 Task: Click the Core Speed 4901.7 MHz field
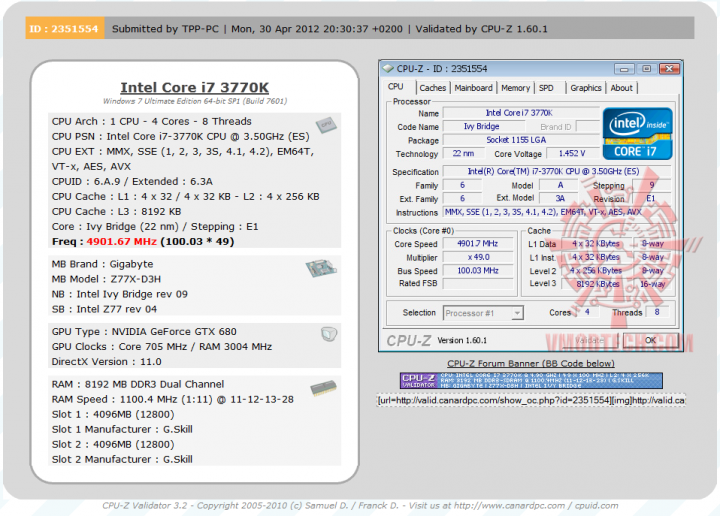click(x=478, y=244)
